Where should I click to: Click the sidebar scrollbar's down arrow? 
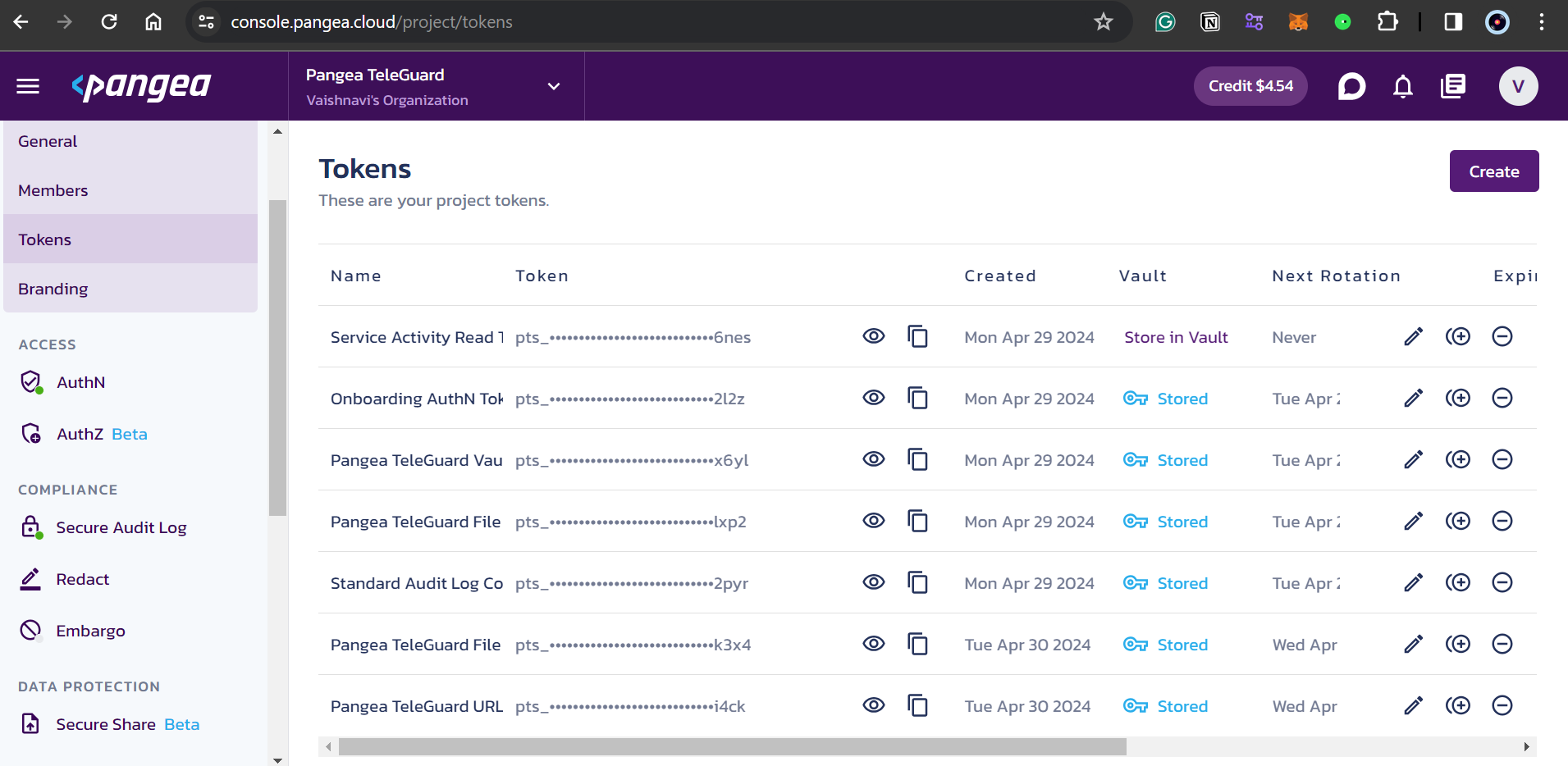click(x=277, y=759)
